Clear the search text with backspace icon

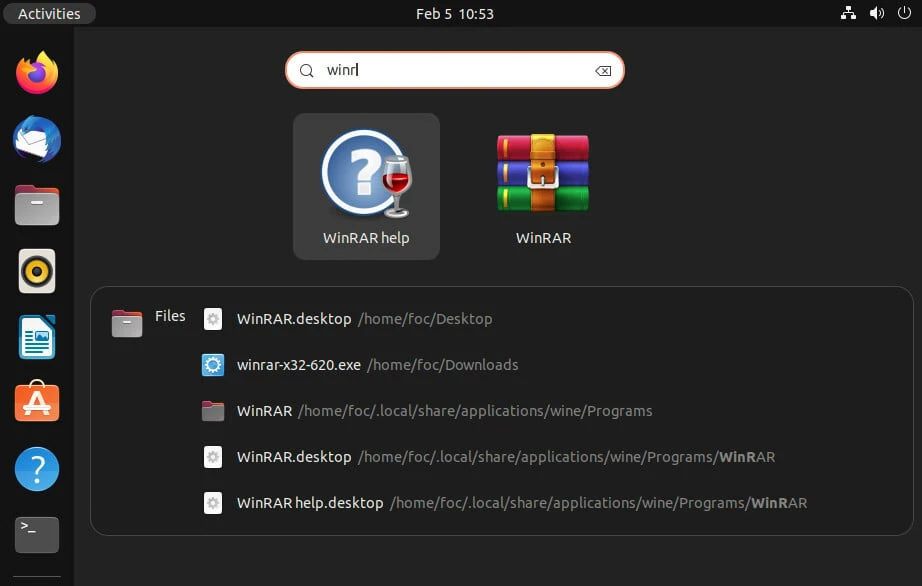click(x=602, y=71)
